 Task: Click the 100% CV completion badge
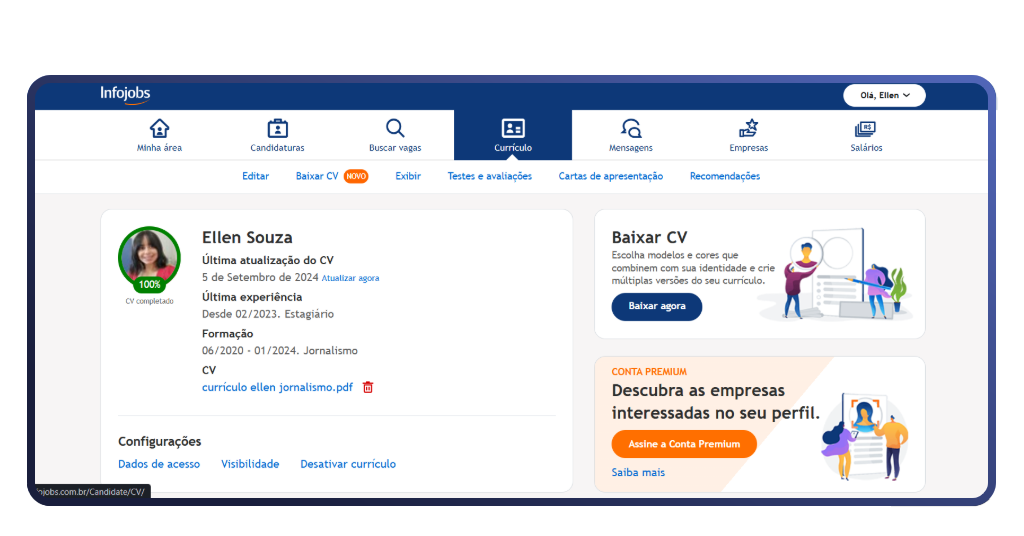pos(150,285)
